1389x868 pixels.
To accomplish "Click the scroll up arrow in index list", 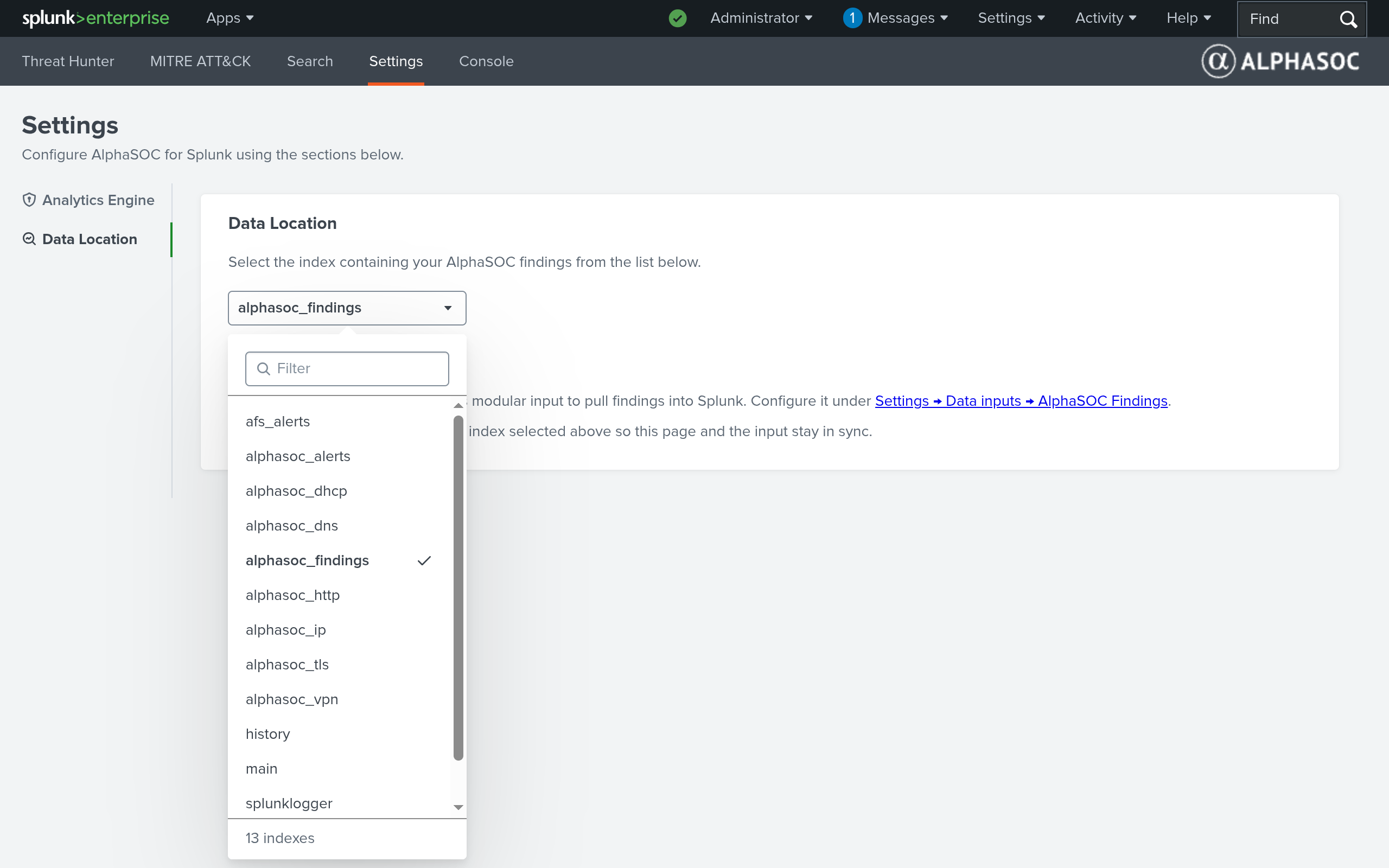I will 458,405.
